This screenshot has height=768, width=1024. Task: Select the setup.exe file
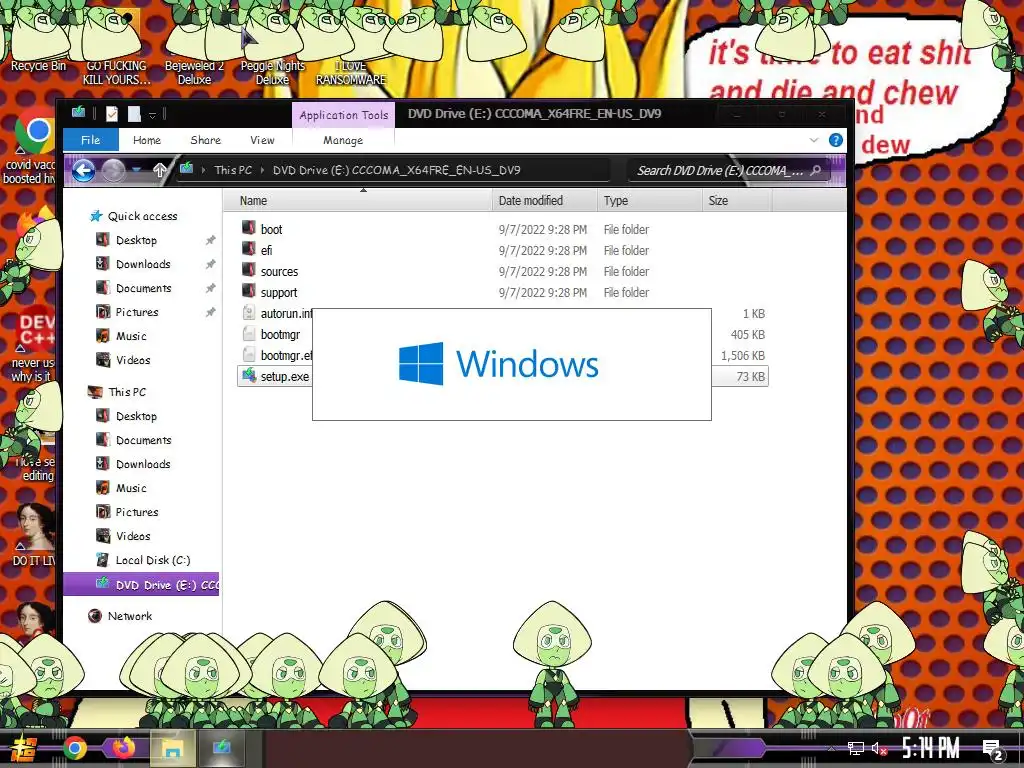coord(284,377)
